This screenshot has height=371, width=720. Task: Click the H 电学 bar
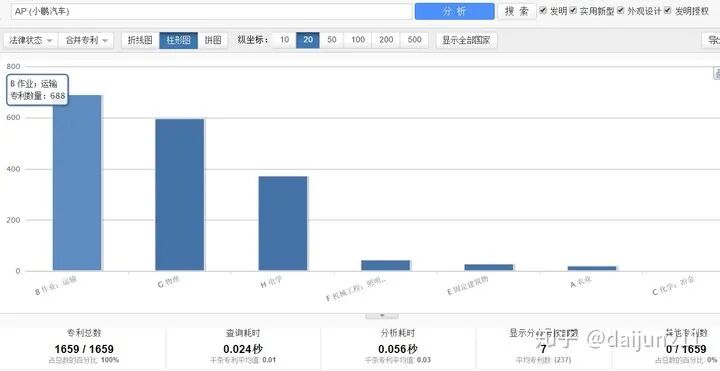[x=283, y=223]
